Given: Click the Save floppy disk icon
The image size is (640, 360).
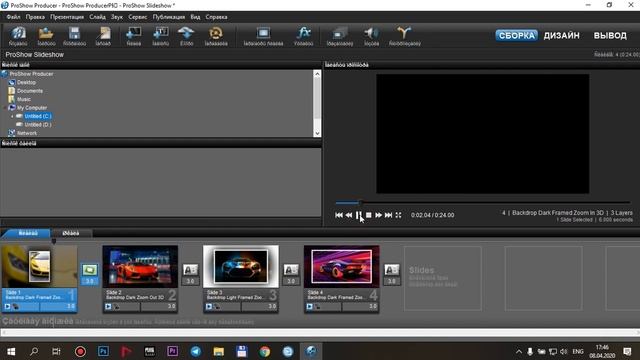Looking at the screenshot, I should (x=74, y=36).
